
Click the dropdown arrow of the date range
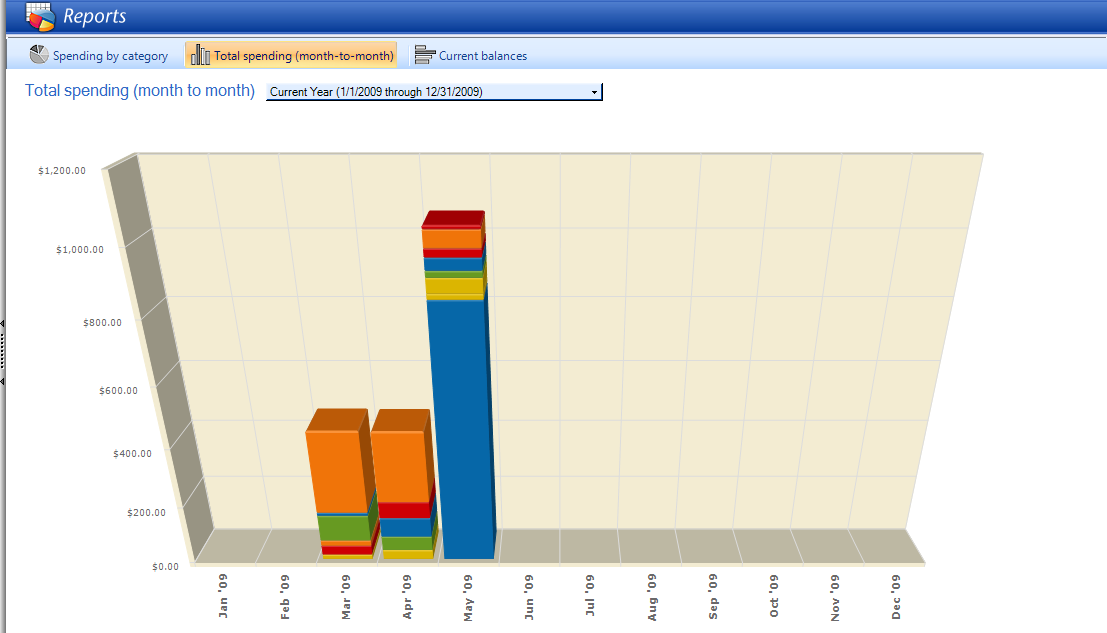(594, 92)
